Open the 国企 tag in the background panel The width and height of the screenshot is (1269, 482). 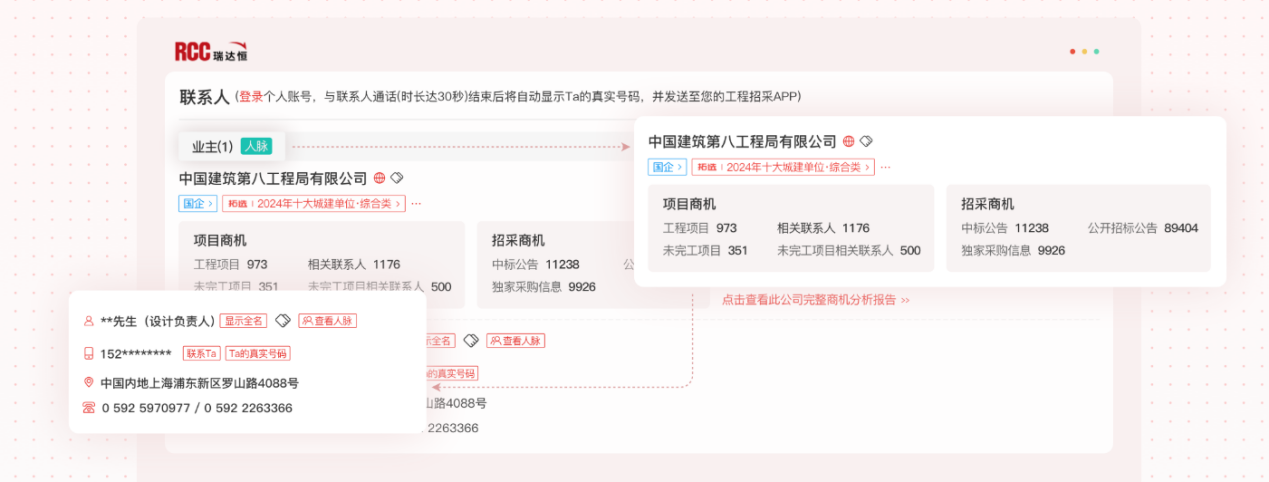tap(198, 203)
